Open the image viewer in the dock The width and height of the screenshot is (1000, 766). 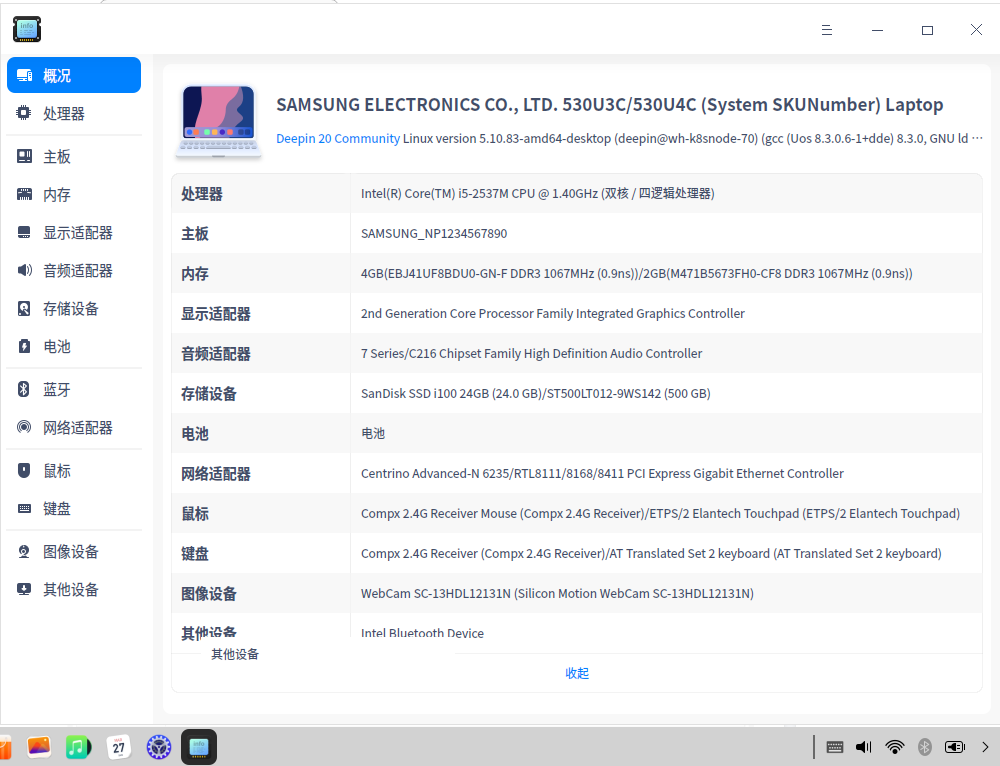(x=39, y=747)
